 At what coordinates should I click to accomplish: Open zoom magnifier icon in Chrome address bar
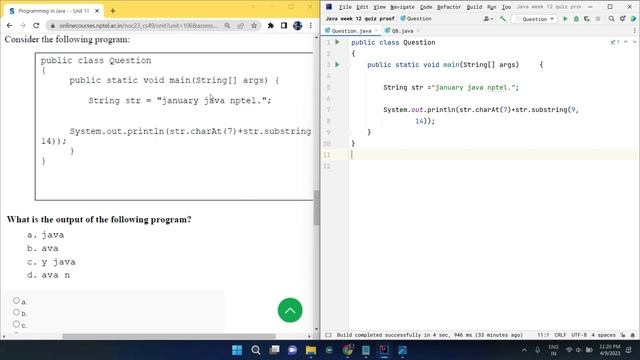[227, 25]
